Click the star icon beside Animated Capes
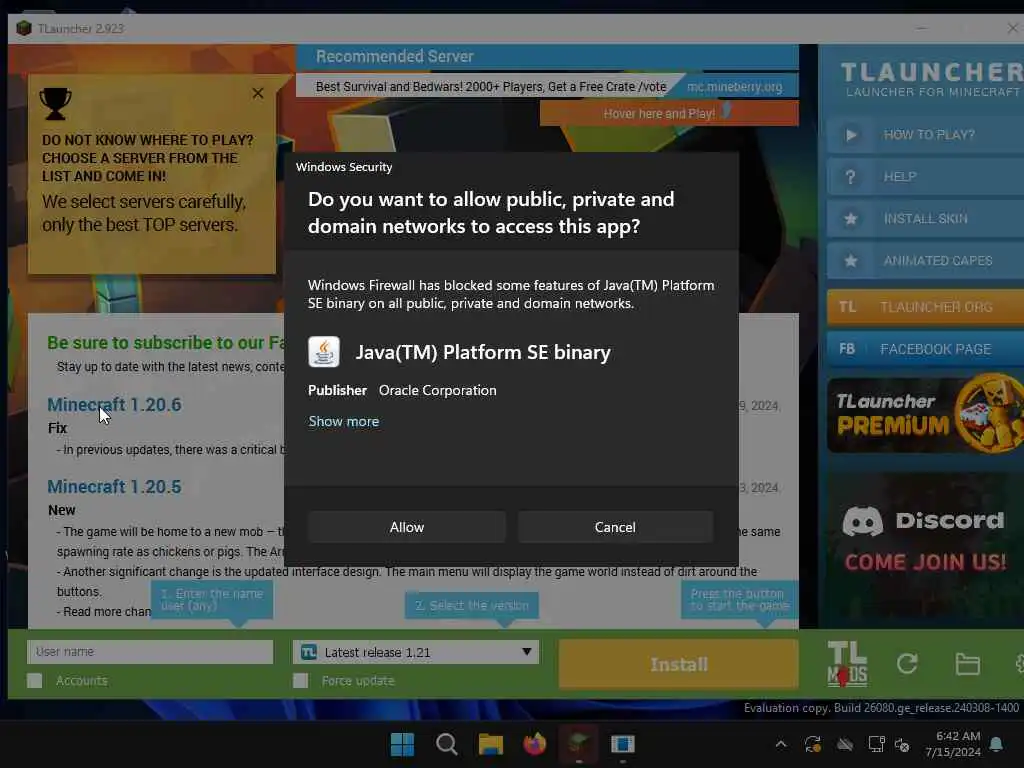Screen dimensions: 1024x768 [850, 261]
